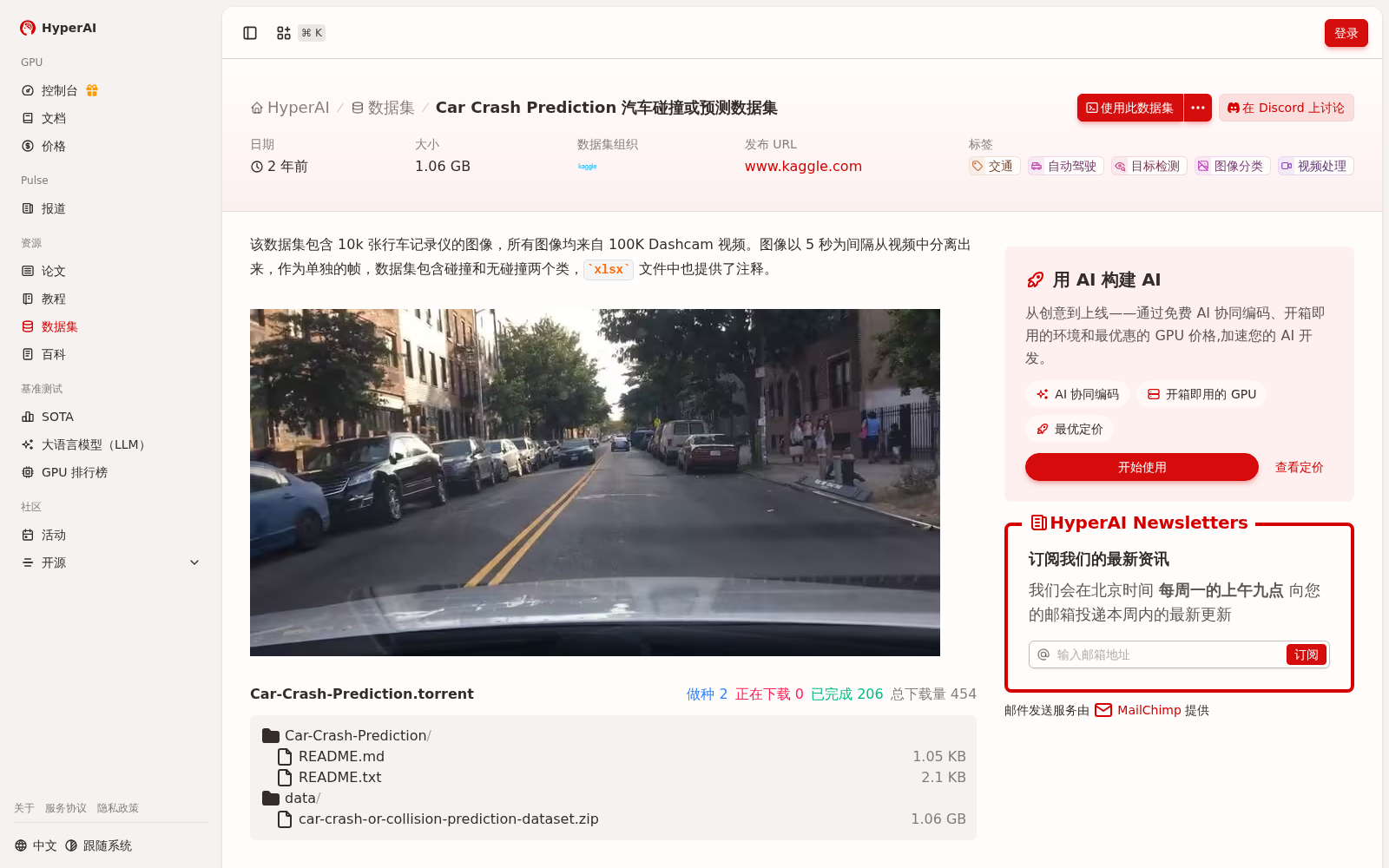
Task: Switch theme via 跟随系统
Action: pyautogui.click(x=98, y=845)
